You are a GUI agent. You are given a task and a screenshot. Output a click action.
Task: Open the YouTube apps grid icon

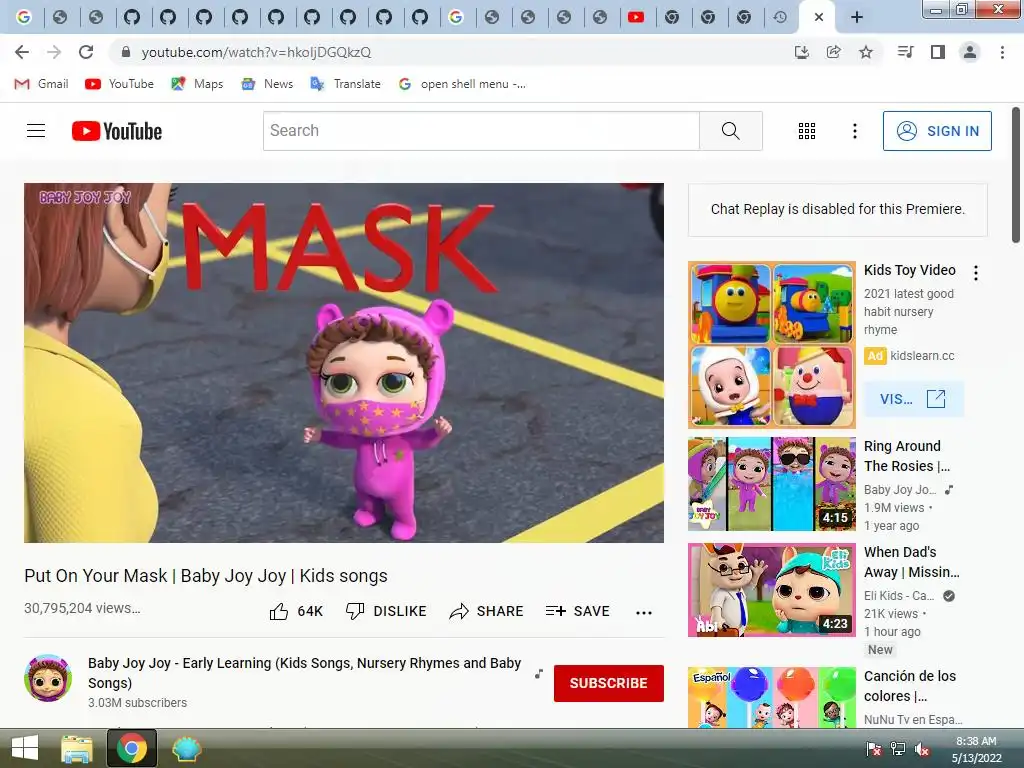807,131
